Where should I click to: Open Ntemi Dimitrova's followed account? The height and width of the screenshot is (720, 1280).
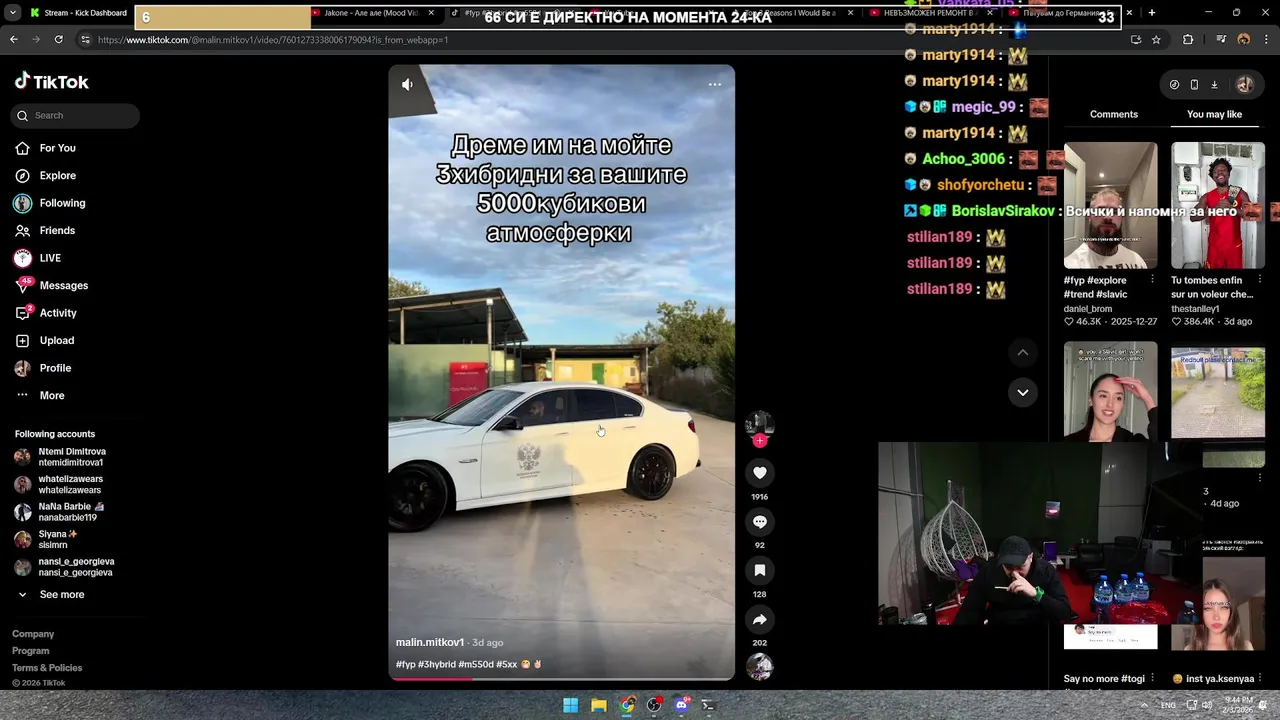click(x=70, y=457)
